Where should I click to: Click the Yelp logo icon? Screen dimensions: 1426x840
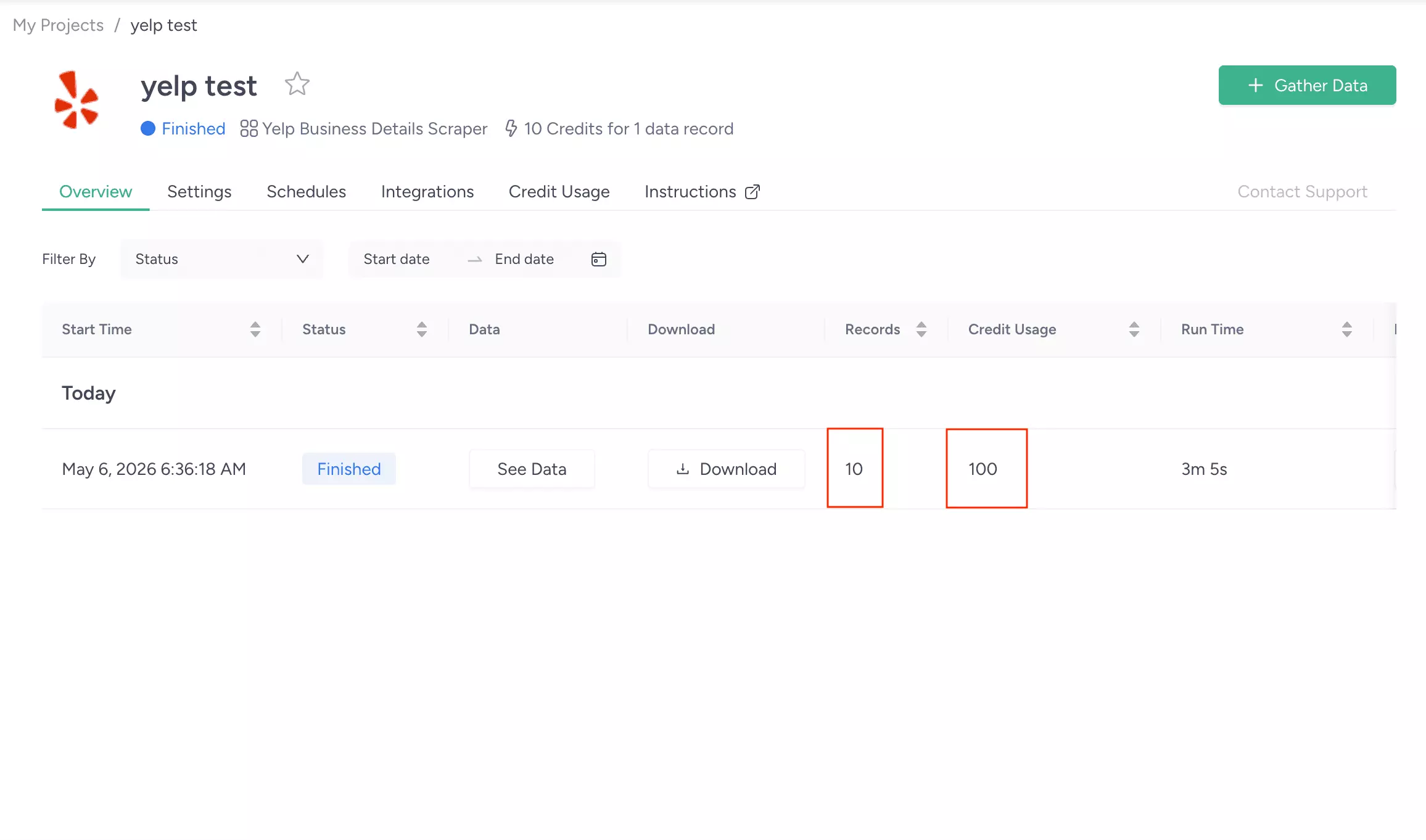click(77, 100)
